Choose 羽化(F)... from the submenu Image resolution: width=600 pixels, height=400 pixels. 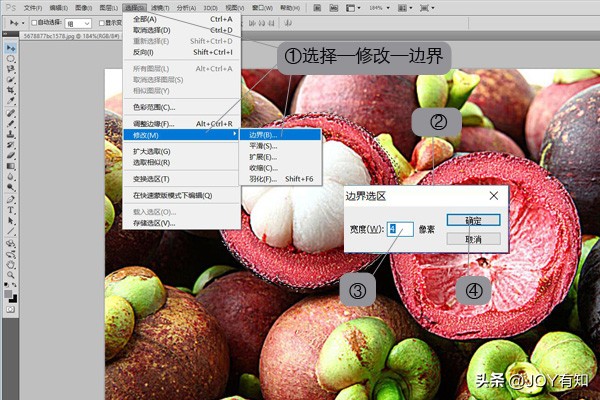pos(280,179)
